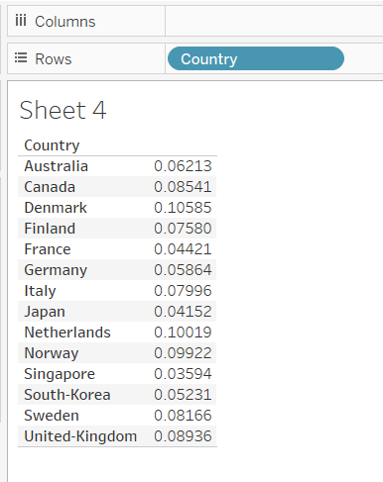
Task: Select the Italy row label
Action: (x=40, y=291)
